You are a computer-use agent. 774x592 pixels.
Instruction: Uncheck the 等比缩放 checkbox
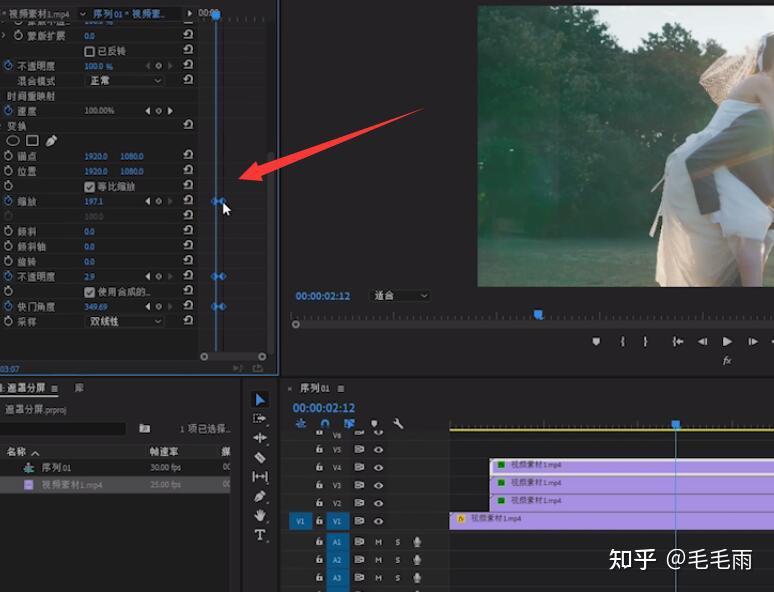point(89,187)
